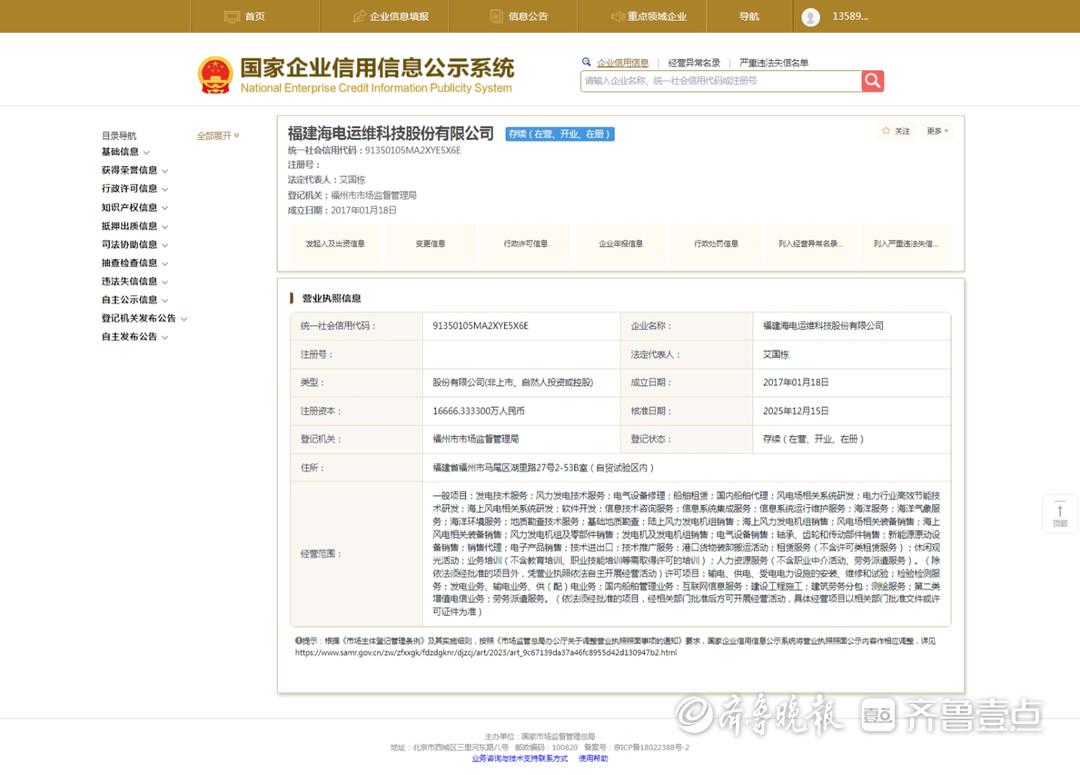Click the star icon next to 关注
Viewport: 1080px width, 775px height.
(x=886, y=131)
